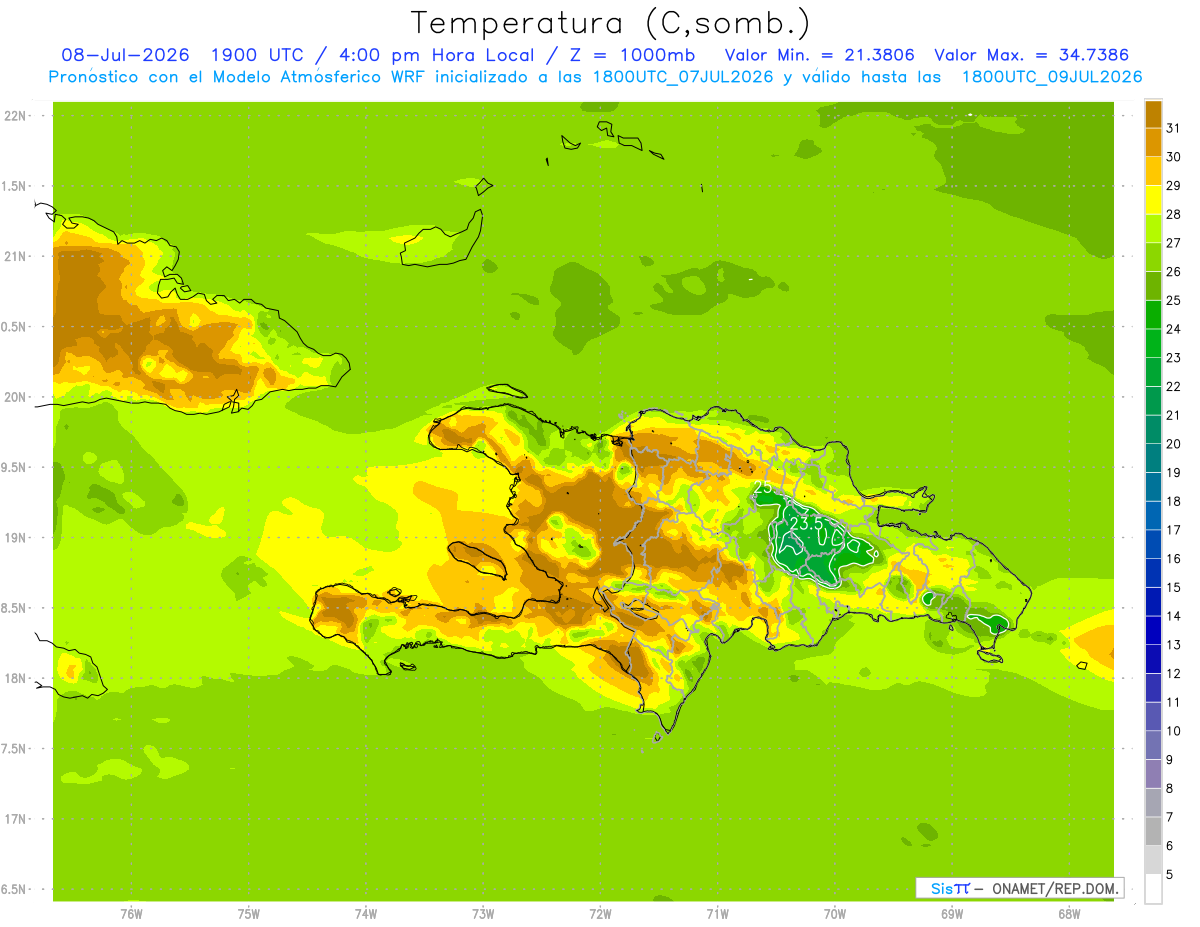Click latitude label '22N'
The width and height of the screenshot is (1200, 927).
[x=15, y=116]
